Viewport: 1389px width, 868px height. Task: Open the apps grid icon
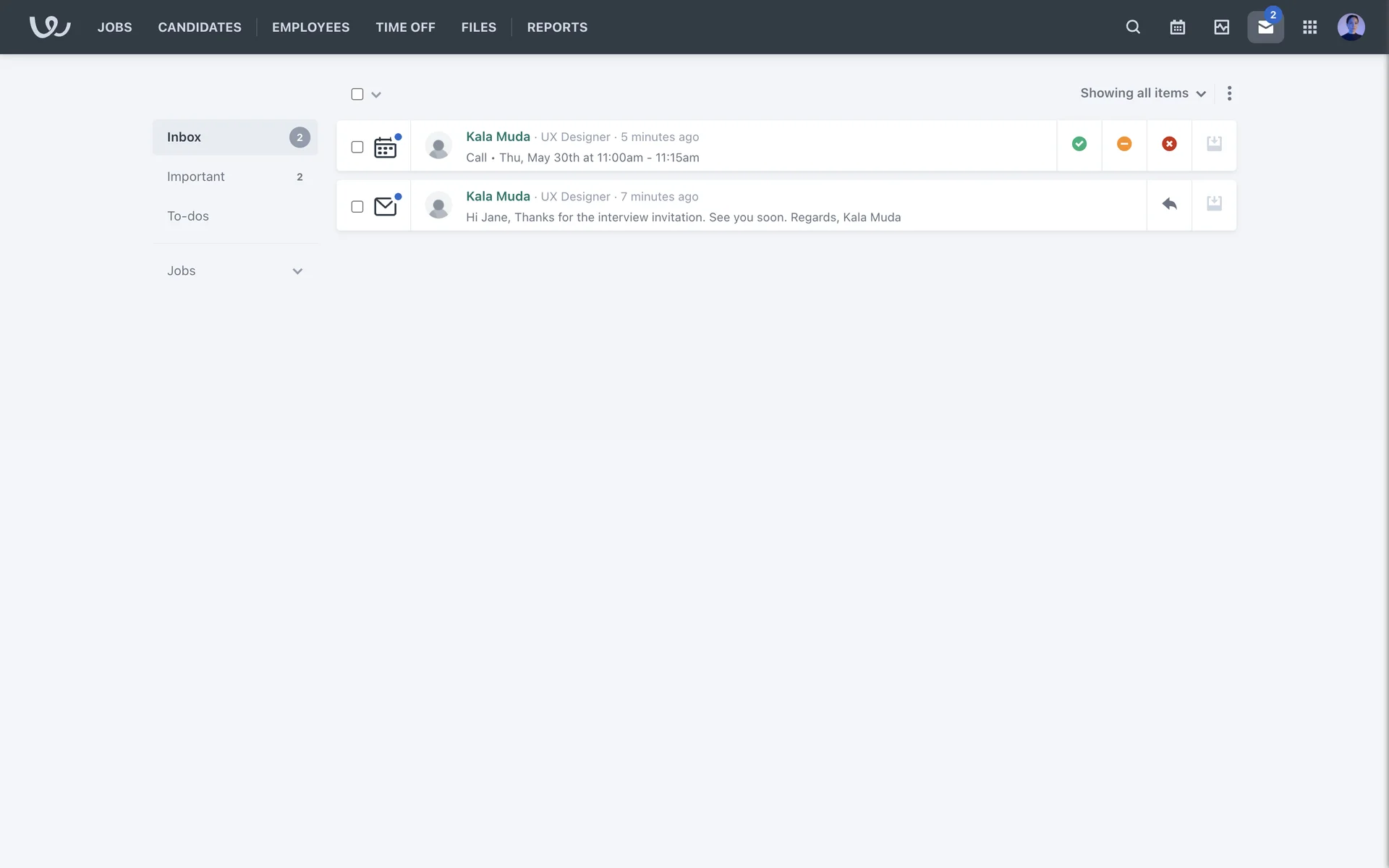tap(1309, 27)
